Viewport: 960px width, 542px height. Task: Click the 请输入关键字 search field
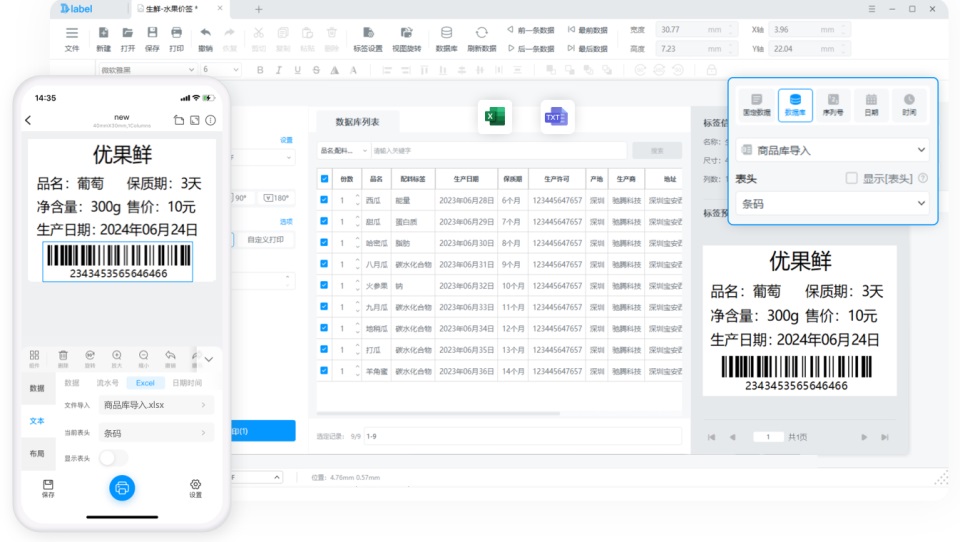click(x=498, y=151)
